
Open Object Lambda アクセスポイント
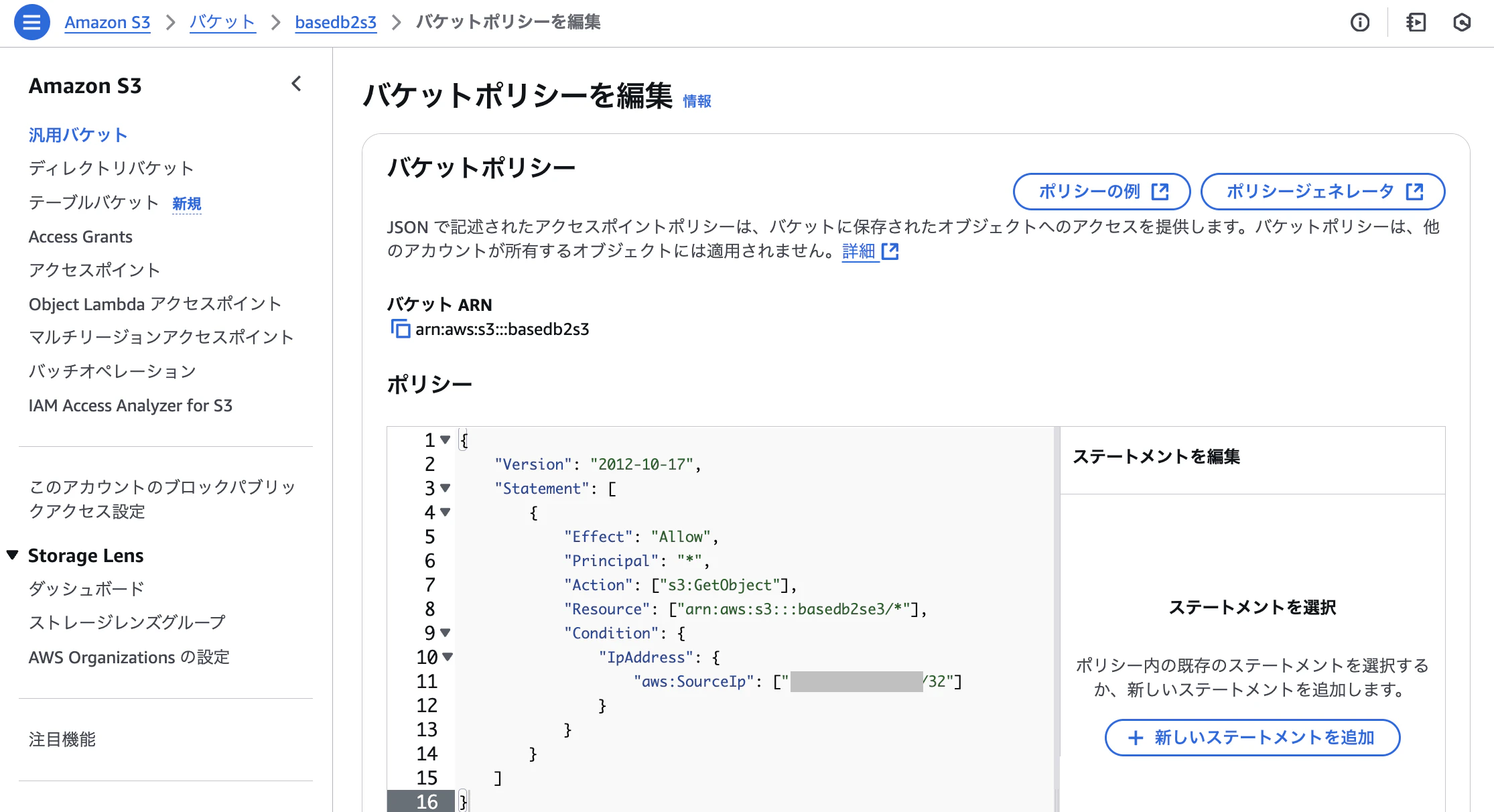pos(155,303)
